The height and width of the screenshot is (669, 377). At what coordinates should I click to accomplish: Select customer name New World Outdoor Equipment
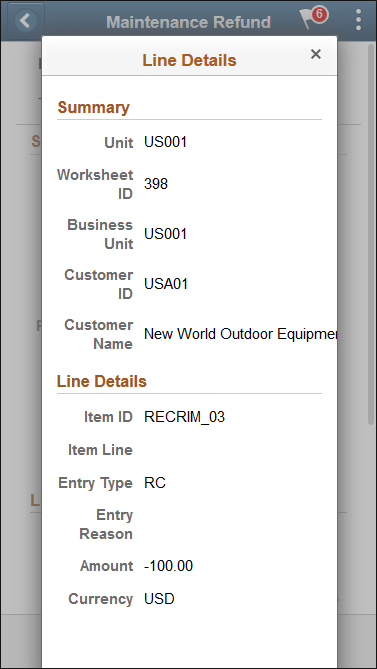(241, 334)
